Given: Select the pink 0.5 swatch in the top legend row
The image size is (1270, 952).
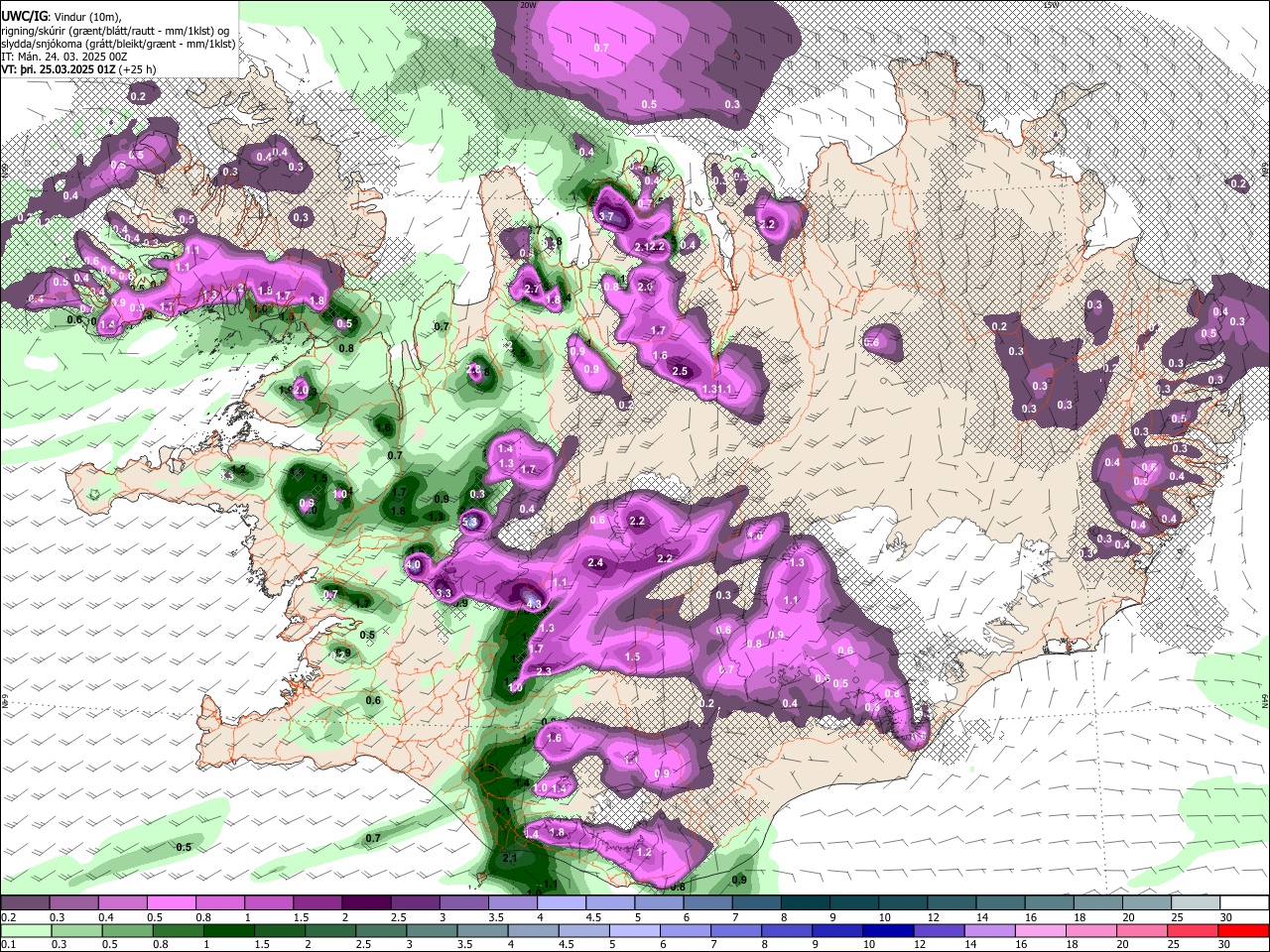Looking at the screenshot, I should 171,903.
